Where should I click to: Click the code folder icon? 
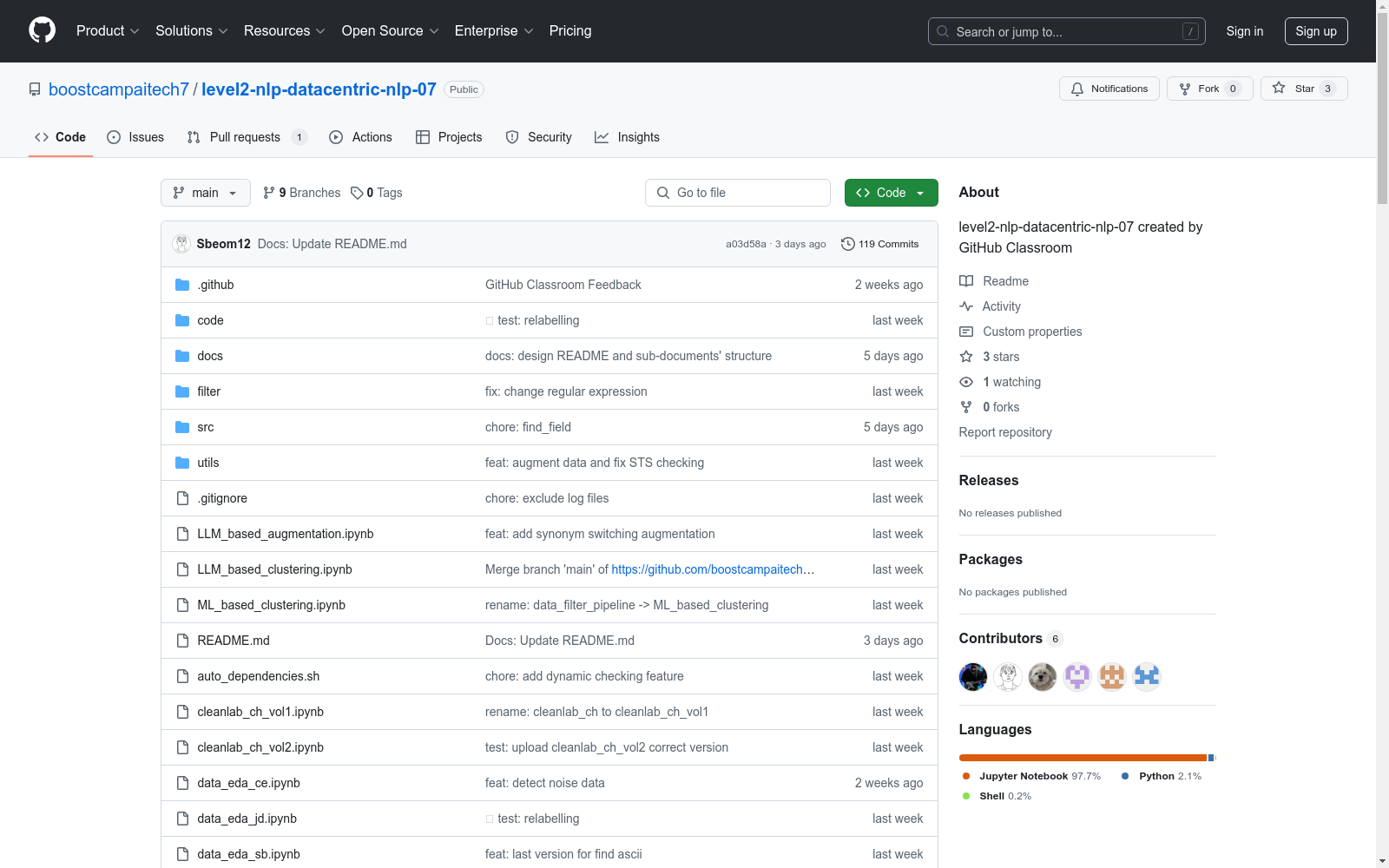pyautogui.click(x=182, y=320)
